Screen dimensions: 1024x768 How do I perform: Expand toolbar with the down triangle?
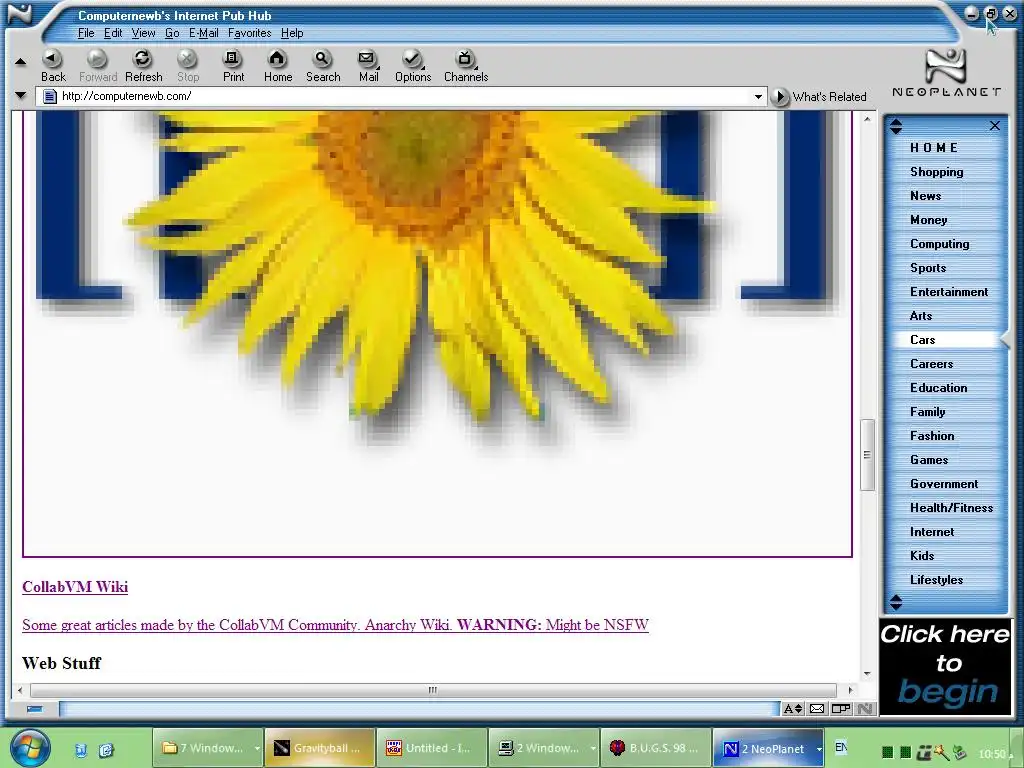21,95
